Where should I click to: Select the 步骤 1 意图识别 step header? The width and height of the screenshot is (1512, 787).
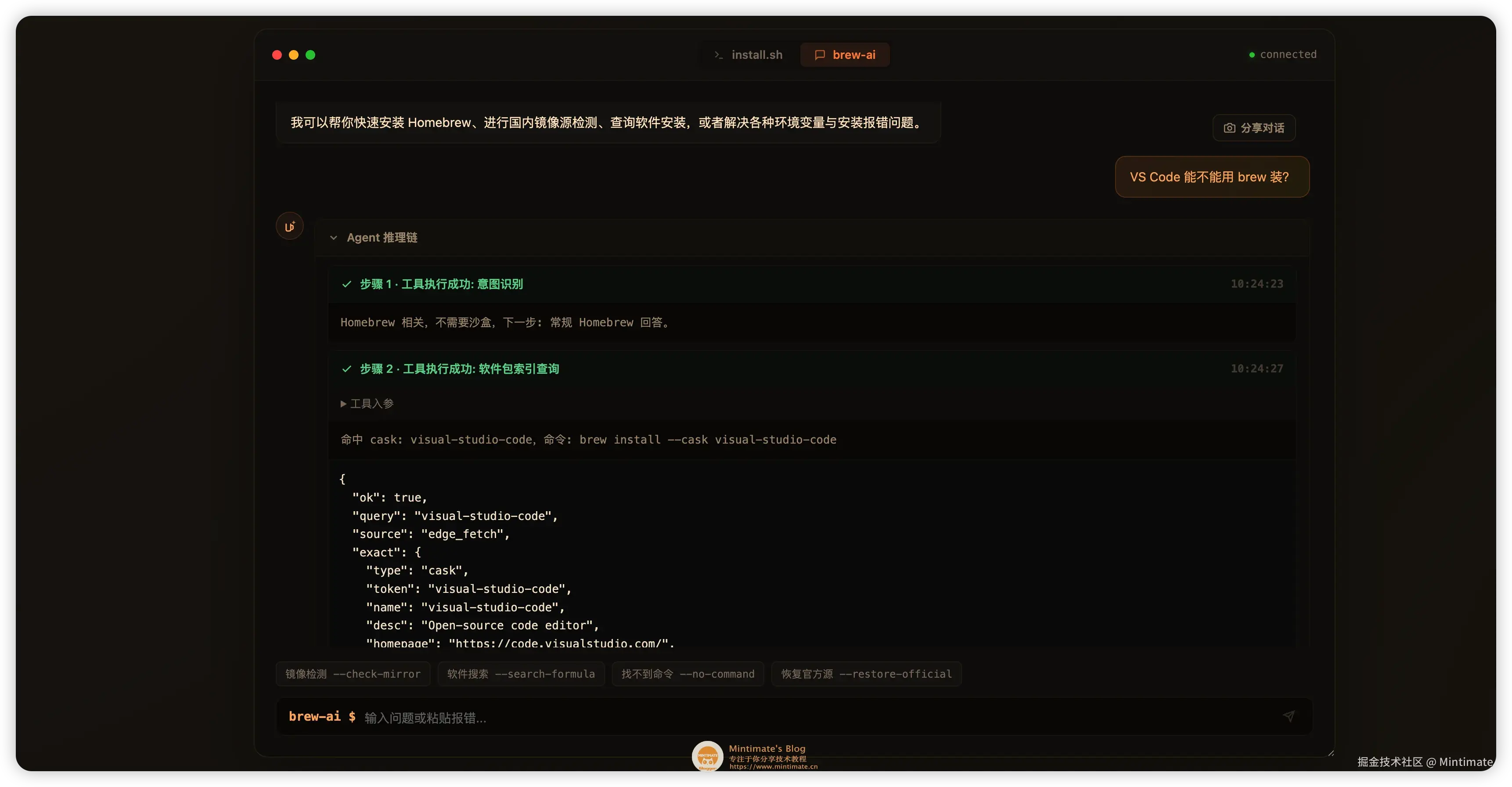click(x=812, y=284)
